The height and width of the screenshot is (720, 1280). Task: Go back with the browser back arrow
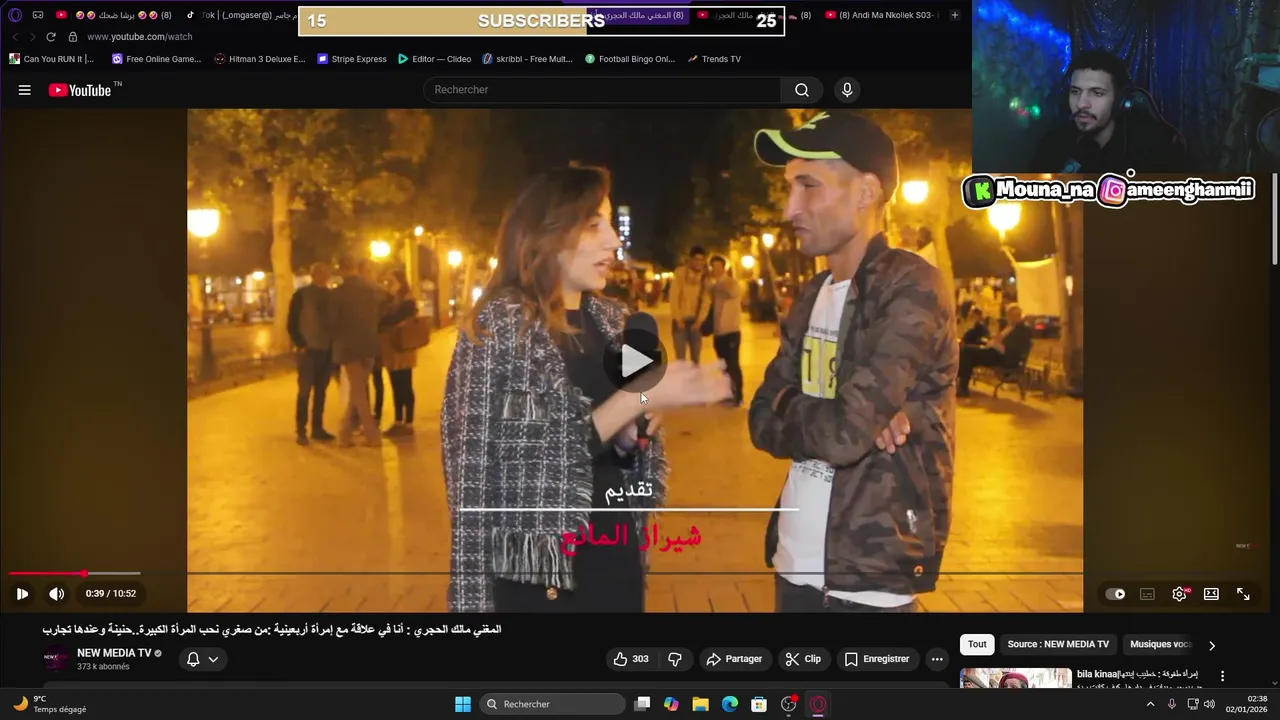click(15, 37)
